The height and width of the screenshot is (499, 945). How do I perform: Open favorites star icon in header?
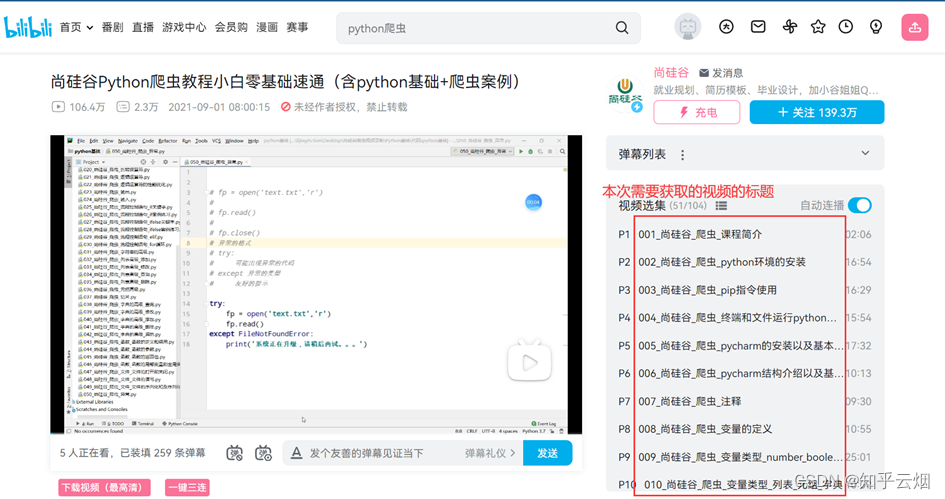(x=818, y=27)
